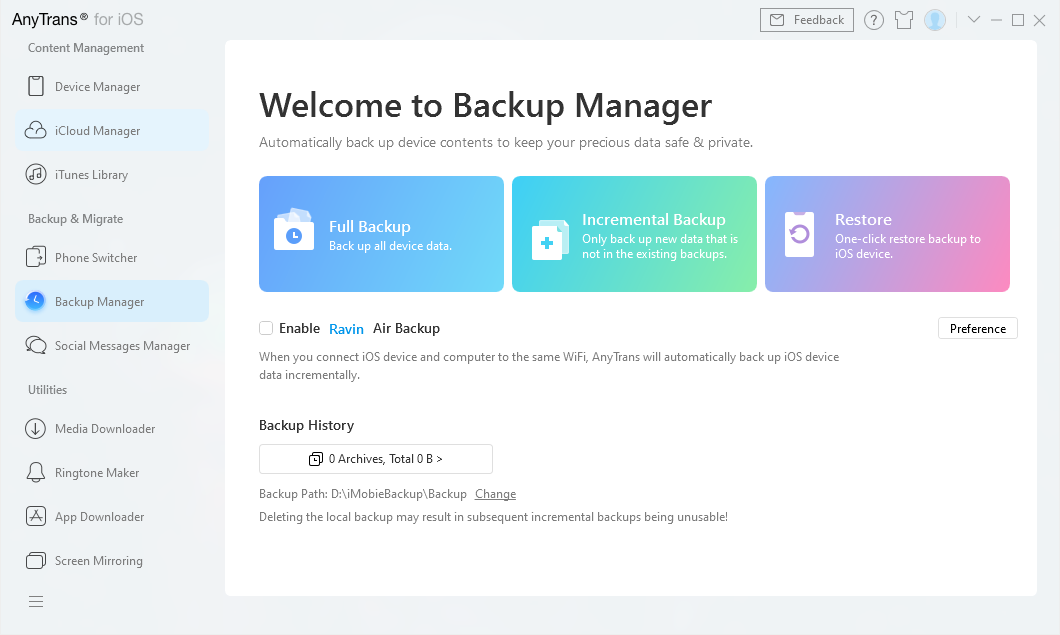
Task: Select the iTunes Library music icon
Action: pyautogui.click(x=36, y=175)
